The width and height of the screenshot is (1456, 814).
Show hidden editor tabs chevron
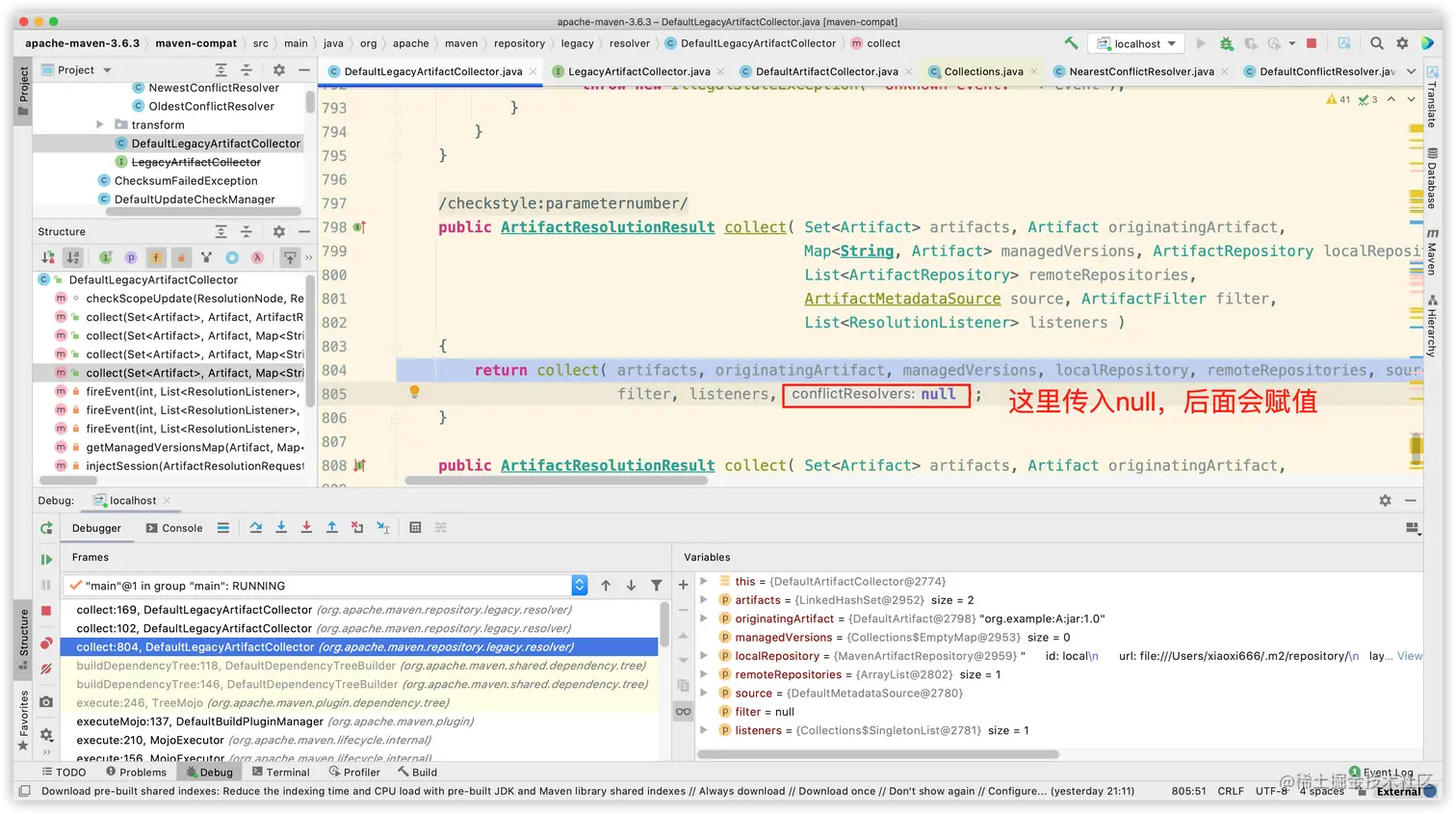coord(1411,71)
